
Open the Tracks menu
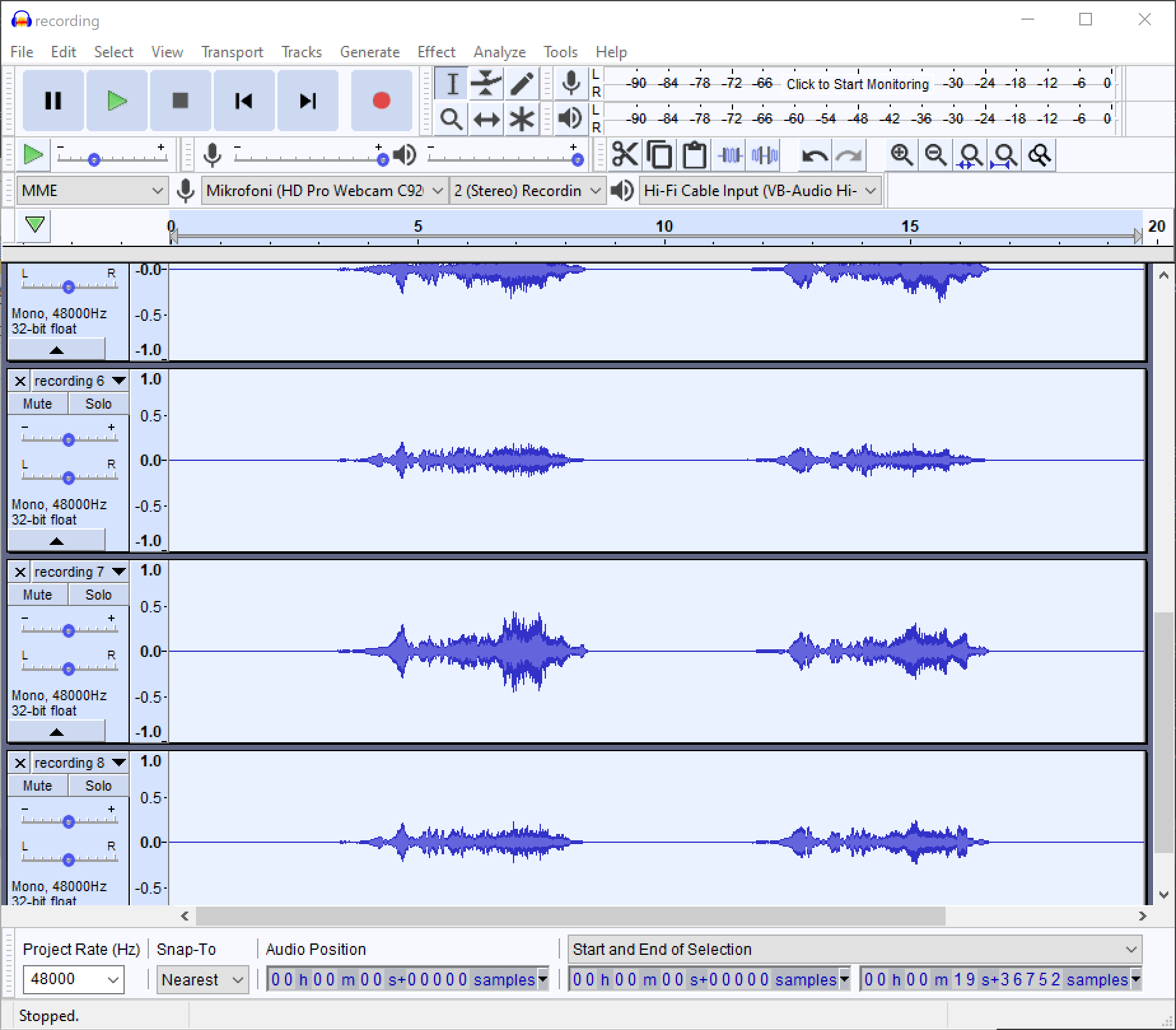click(302, 52)
